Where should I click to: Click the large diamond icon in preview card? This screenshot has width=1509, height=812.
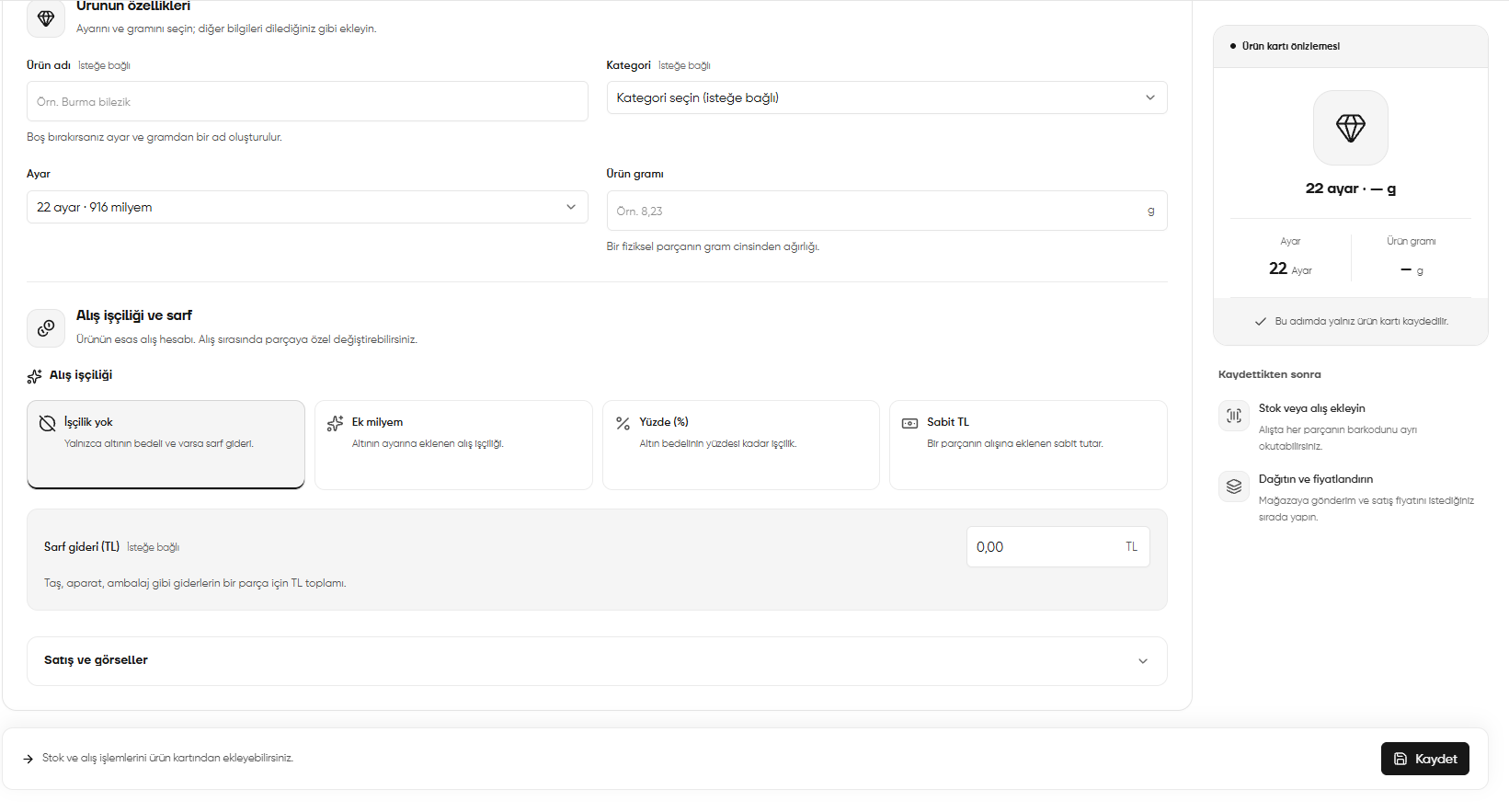pos(1350,128)
